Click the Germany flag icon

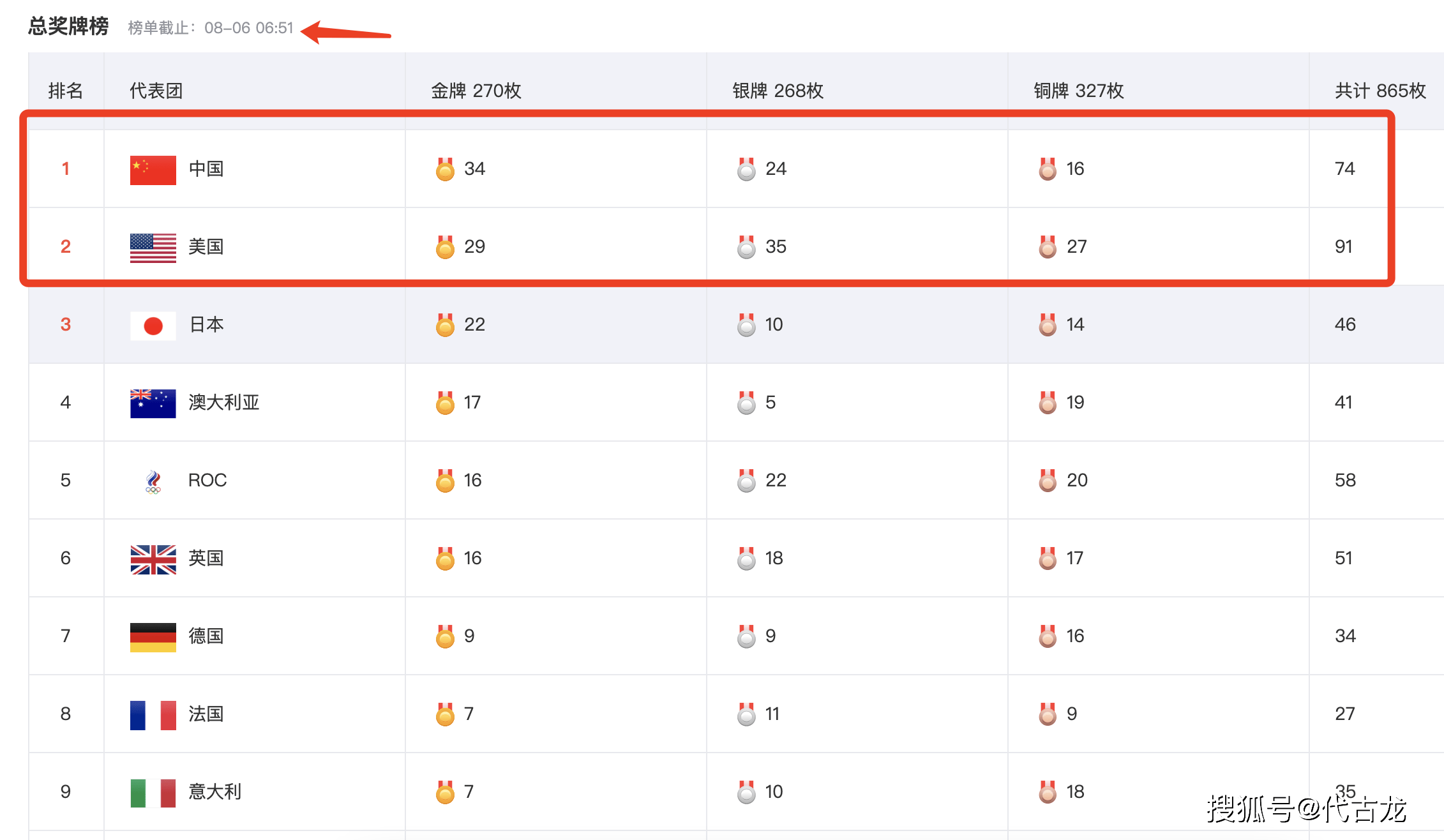point(153,637)
